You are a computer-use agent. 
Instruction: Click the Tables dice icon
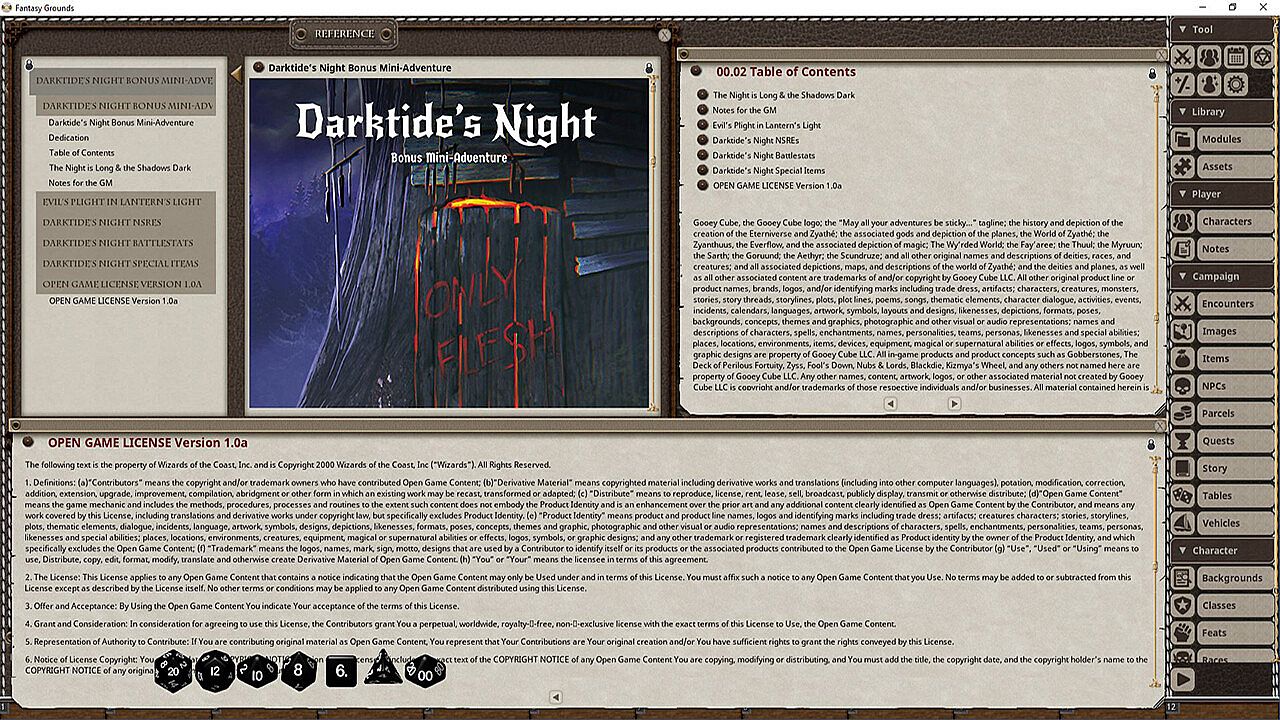tap(1183, 496)
